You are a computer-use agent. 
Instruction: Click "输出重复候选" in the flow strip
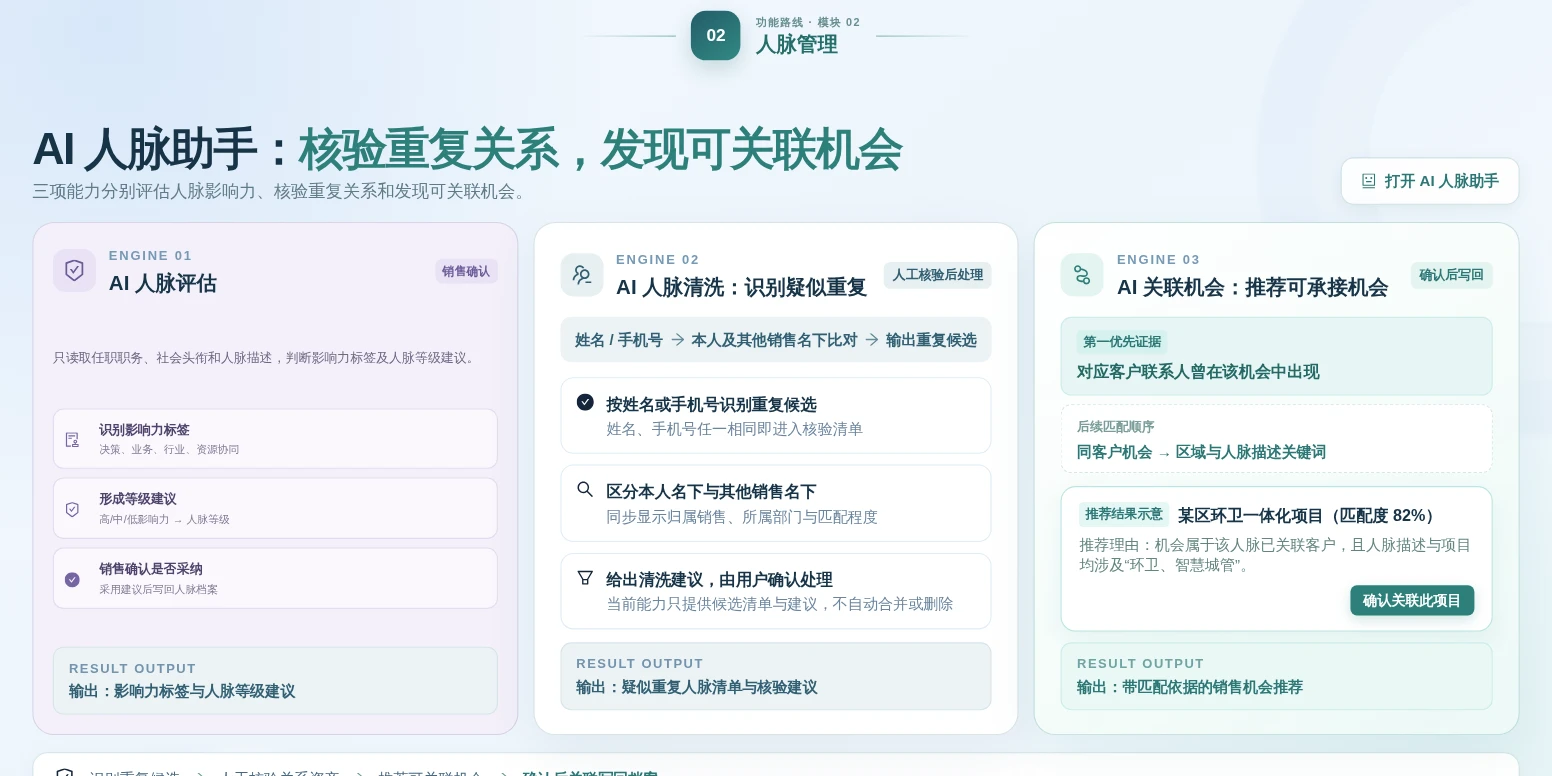931,340
